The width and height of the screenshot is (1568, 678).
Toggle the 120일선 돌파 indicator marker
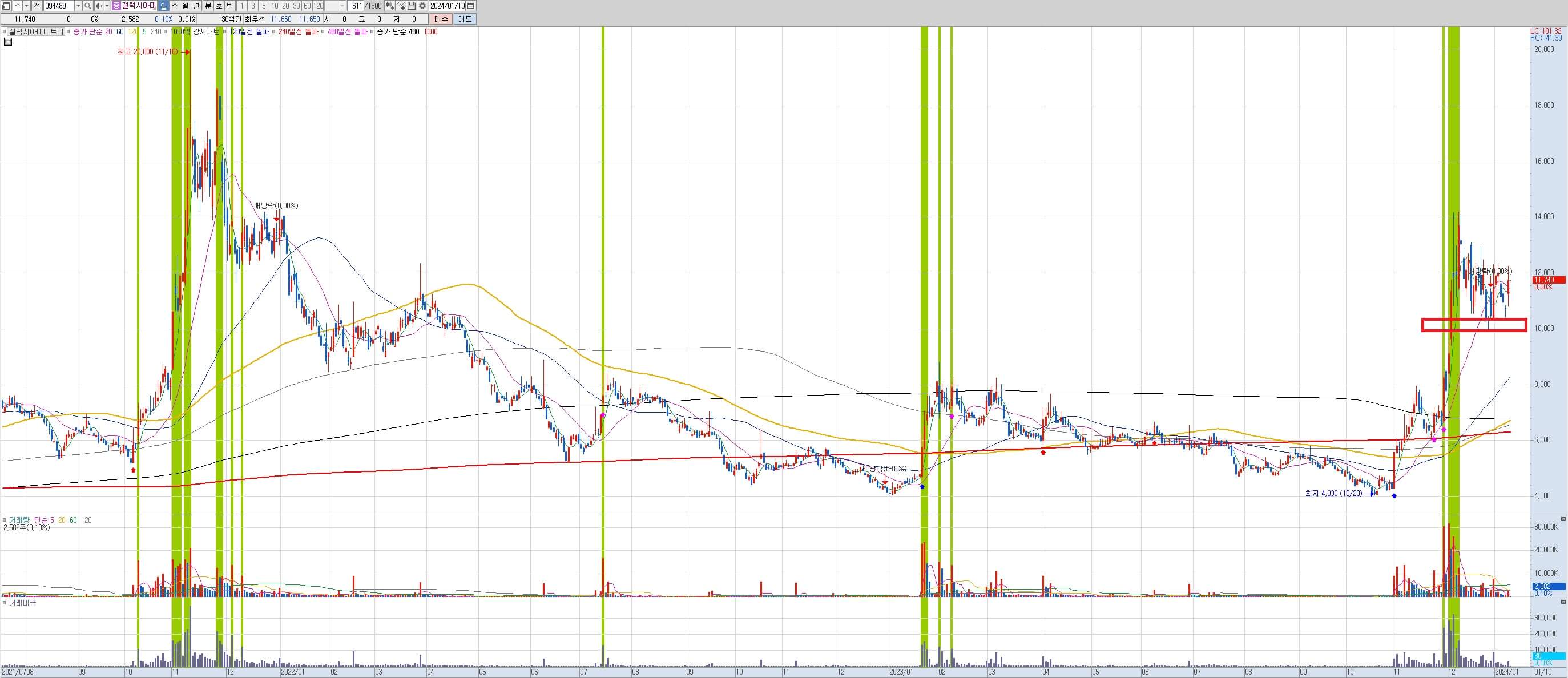(226, 31)
